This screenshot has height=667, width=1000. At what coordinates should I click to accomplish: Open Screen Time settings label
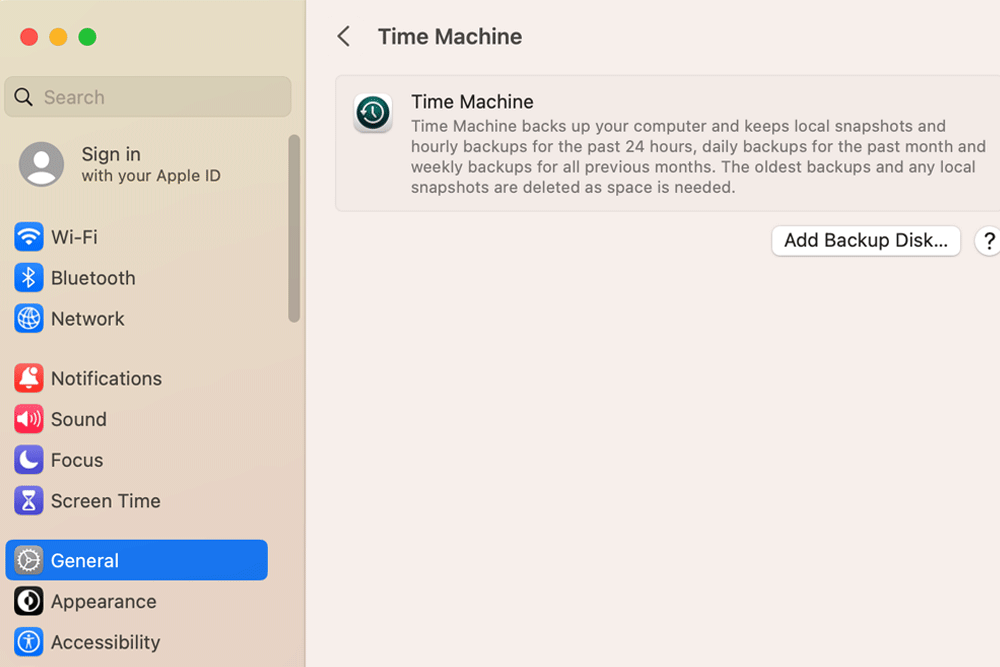(106, 501)
